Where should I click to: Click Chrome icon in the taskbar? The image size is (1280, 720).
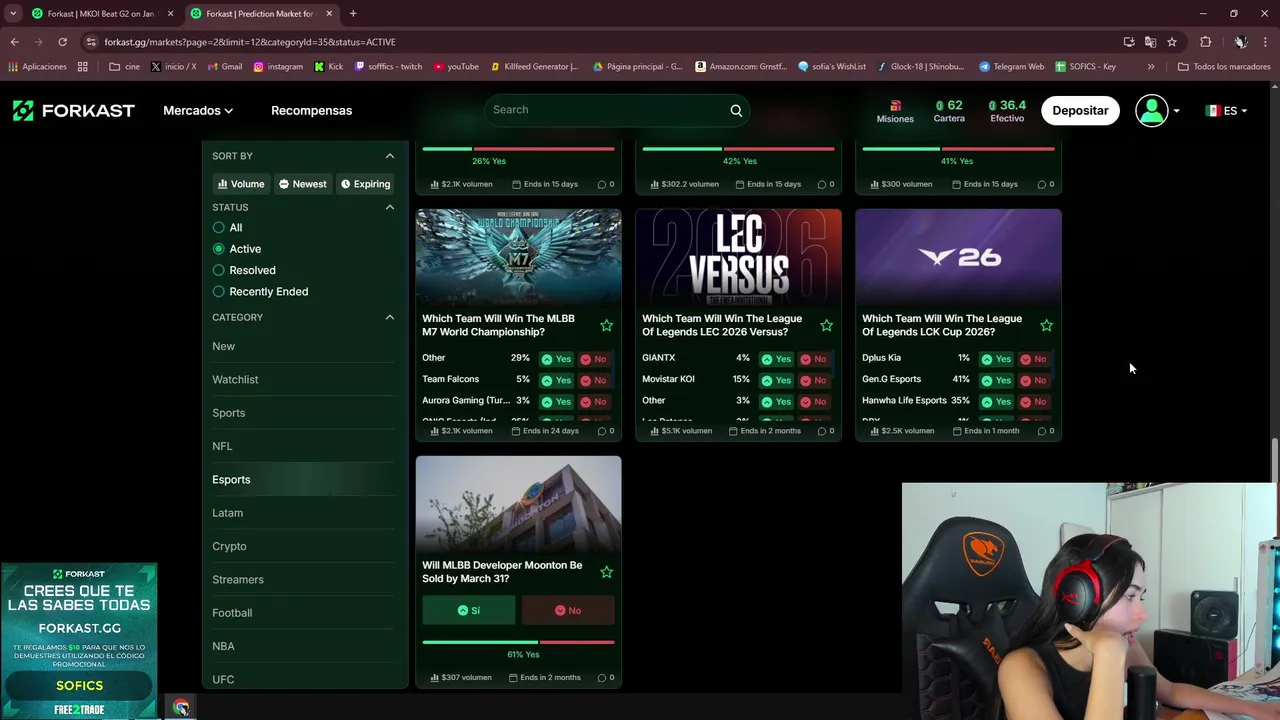pos(181,708)
